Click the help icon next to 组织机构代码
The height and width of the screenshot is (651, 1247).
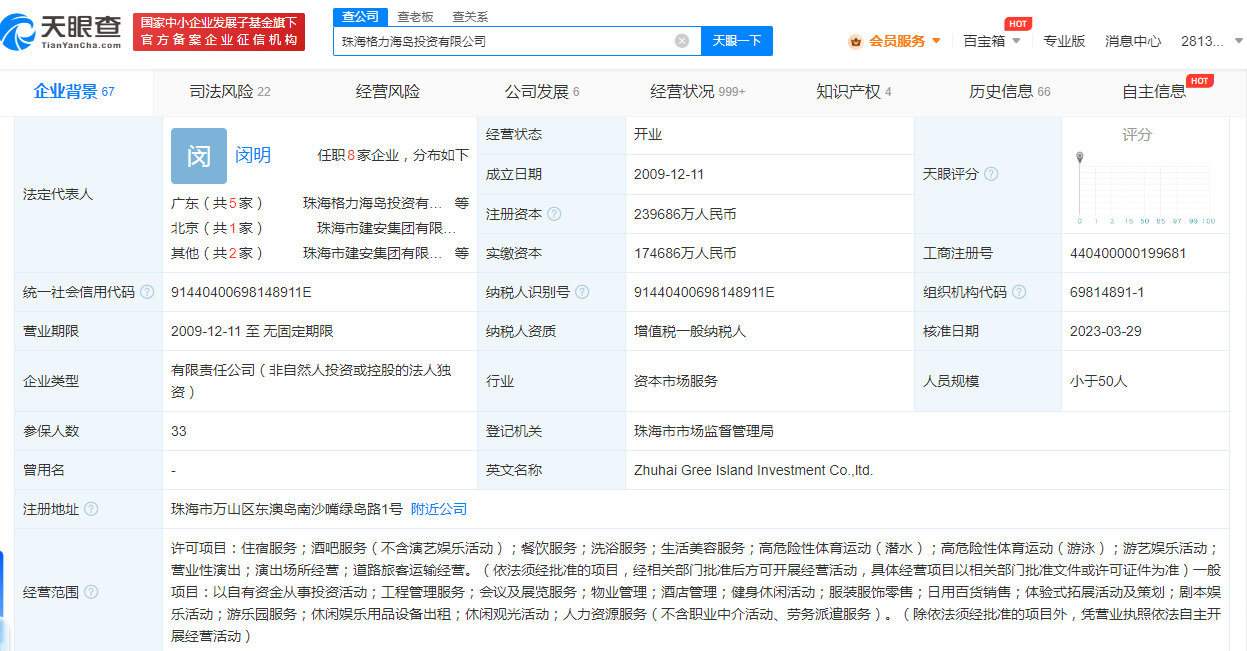click(1020, 291)
